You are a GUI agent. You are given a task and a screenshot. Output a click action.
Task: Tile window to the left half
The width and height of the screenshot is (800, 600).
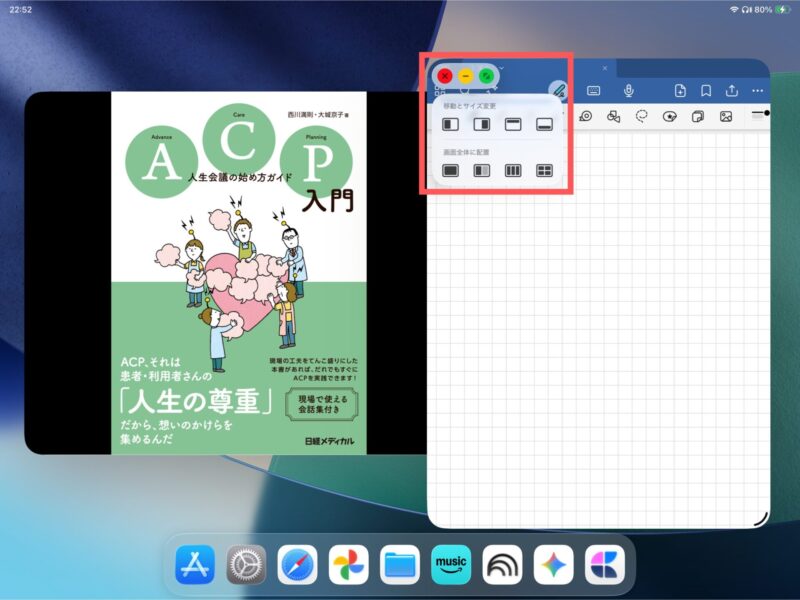point(451,124)
